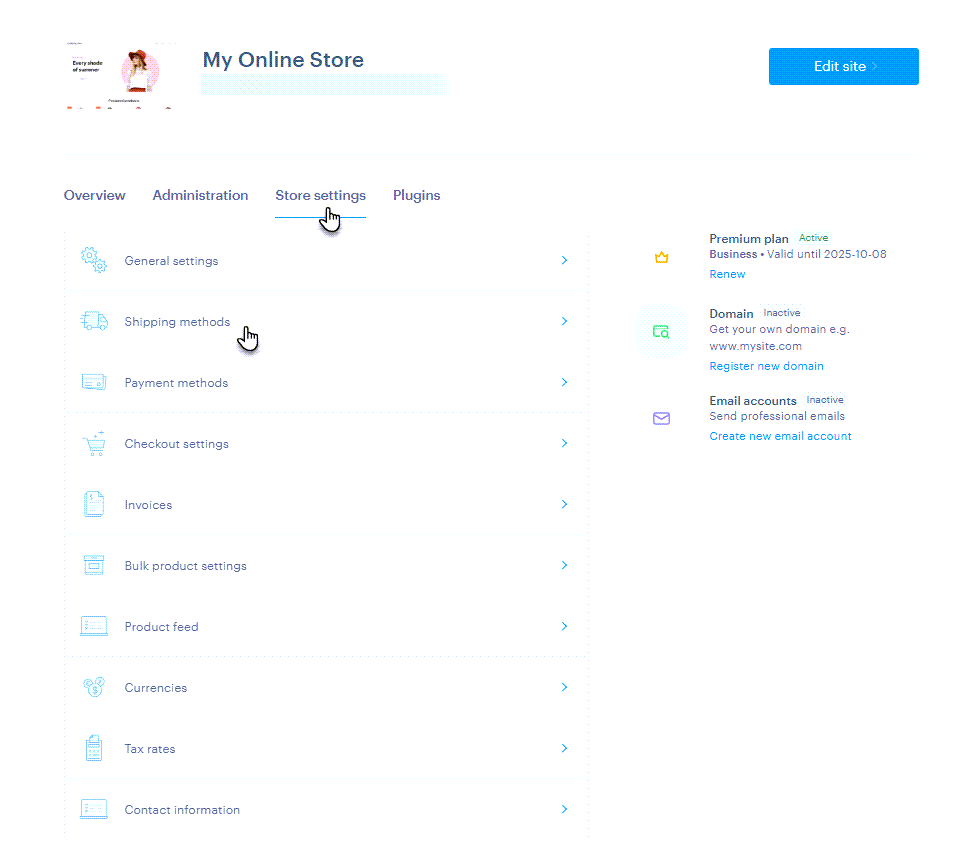Click the Shipping methods label
This screenshot has width=973, height=864.
point(177,322)
